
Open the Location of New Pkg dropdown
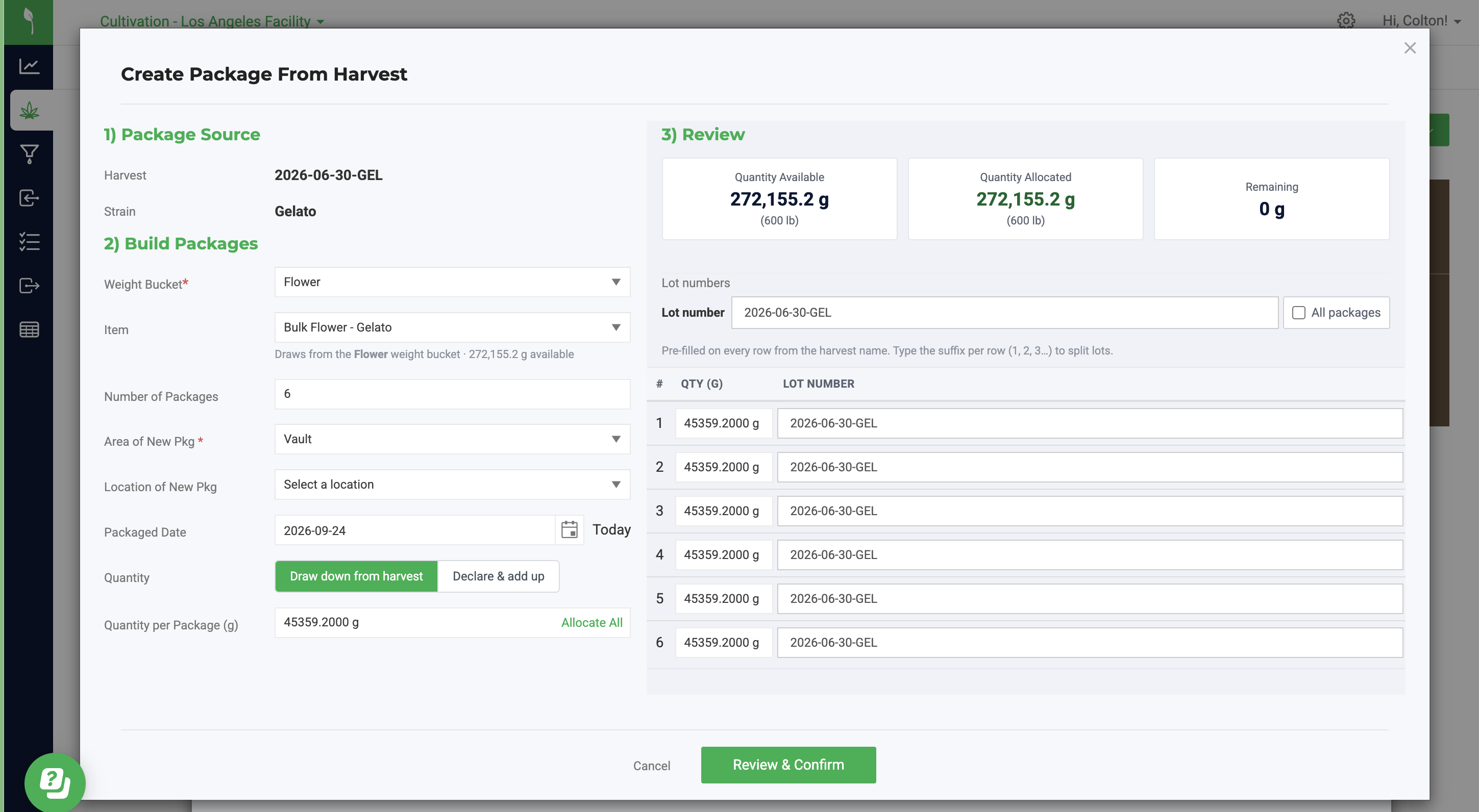point(452,485)
